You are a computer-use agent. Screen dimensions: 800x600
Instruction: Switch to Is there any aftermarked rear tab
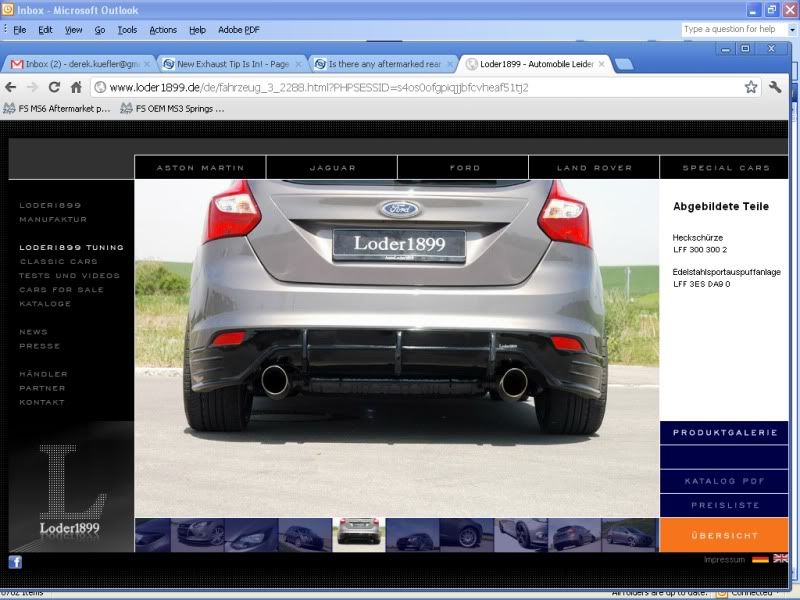(384, 64)
